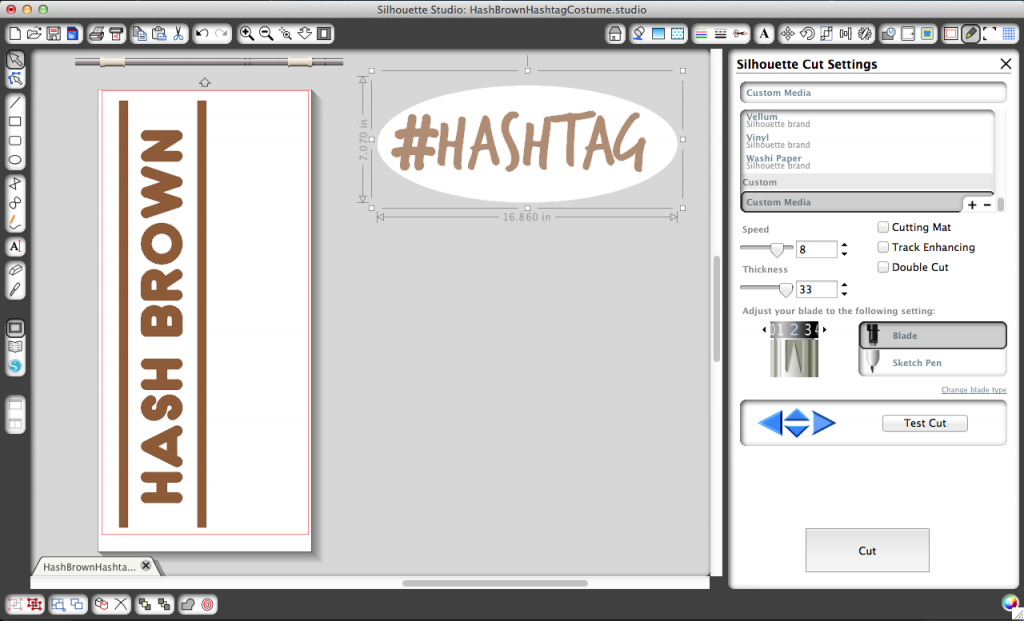This screenshot has width=1024, height=621.
Task: Close the HashBrownHashta... document tab
Action: [146, 565]
